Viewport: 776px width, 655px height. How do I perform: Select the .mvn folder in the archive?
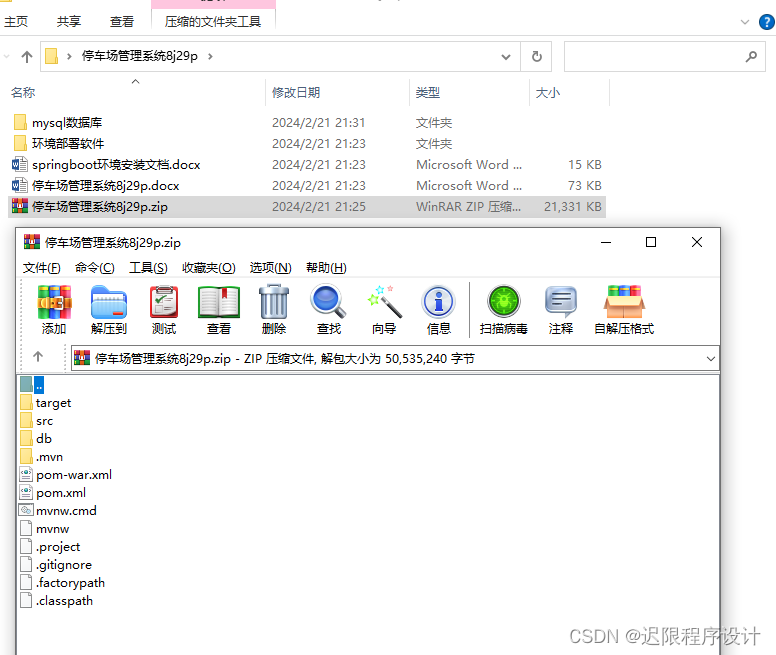(42, 457)
